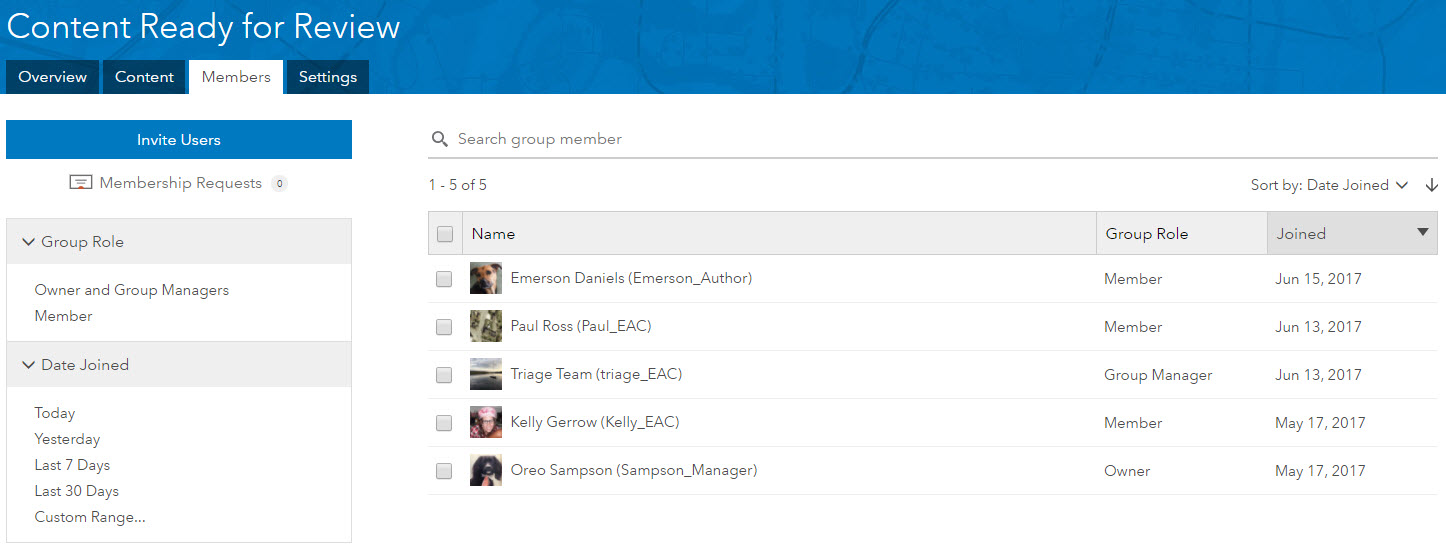Click Paul Ross's avatar image
The height and width of the screenshot is (559, 1446).
tap(486, 327)
